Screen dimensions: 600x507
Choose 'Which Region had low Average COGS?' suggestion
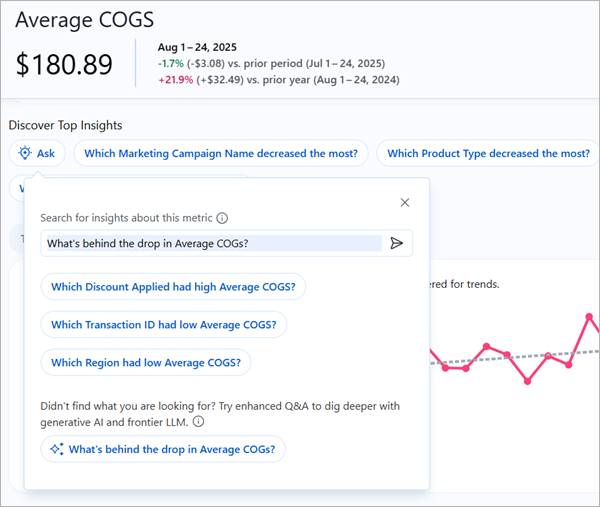[x=146, y=363]
